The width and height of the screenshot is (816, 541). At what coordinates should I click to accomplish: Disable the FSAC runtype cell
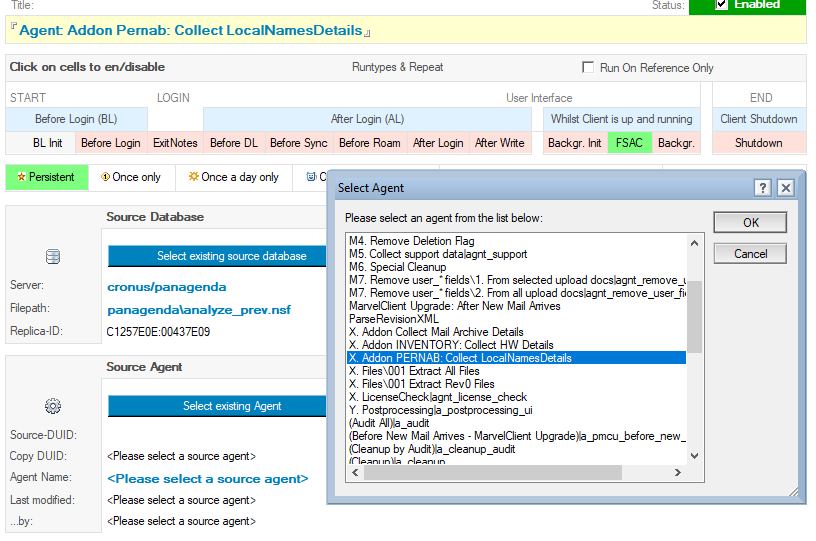coord(630,143)
